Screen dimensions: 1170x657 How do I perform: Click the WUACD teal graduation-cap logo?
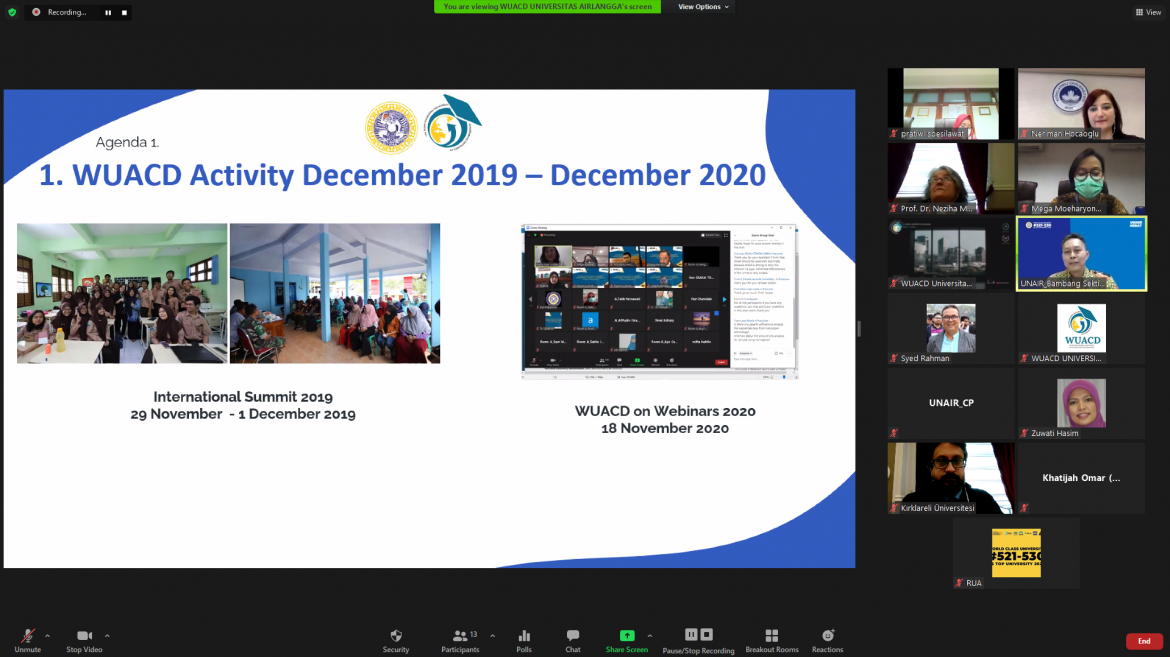coord(452,122)
